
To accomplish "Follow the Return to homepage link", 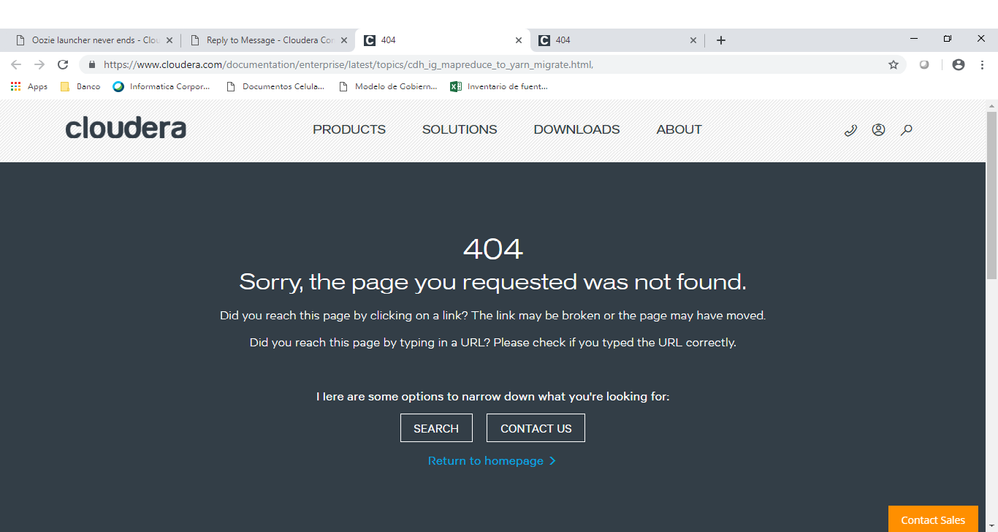I will point(491,461).
